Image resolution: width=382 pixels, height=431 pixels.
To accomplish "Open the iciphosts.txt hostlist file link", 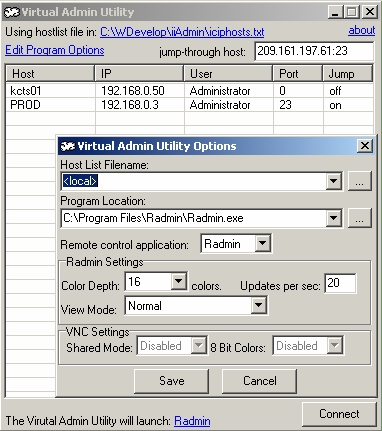I will (182, 32).
